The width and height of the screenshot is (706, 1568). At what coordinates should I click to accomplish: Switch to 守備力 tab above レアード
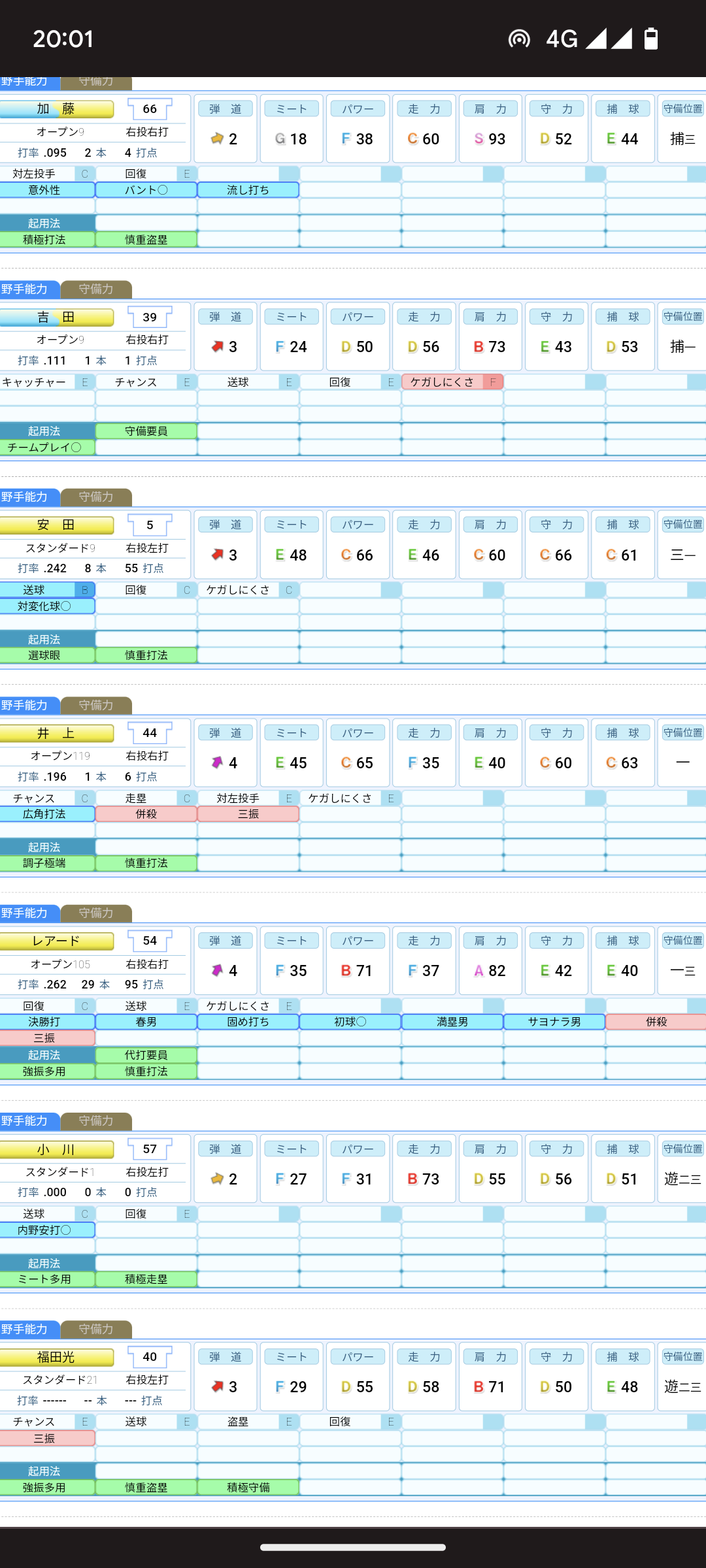pyautogui.click(x=96, y=913)
